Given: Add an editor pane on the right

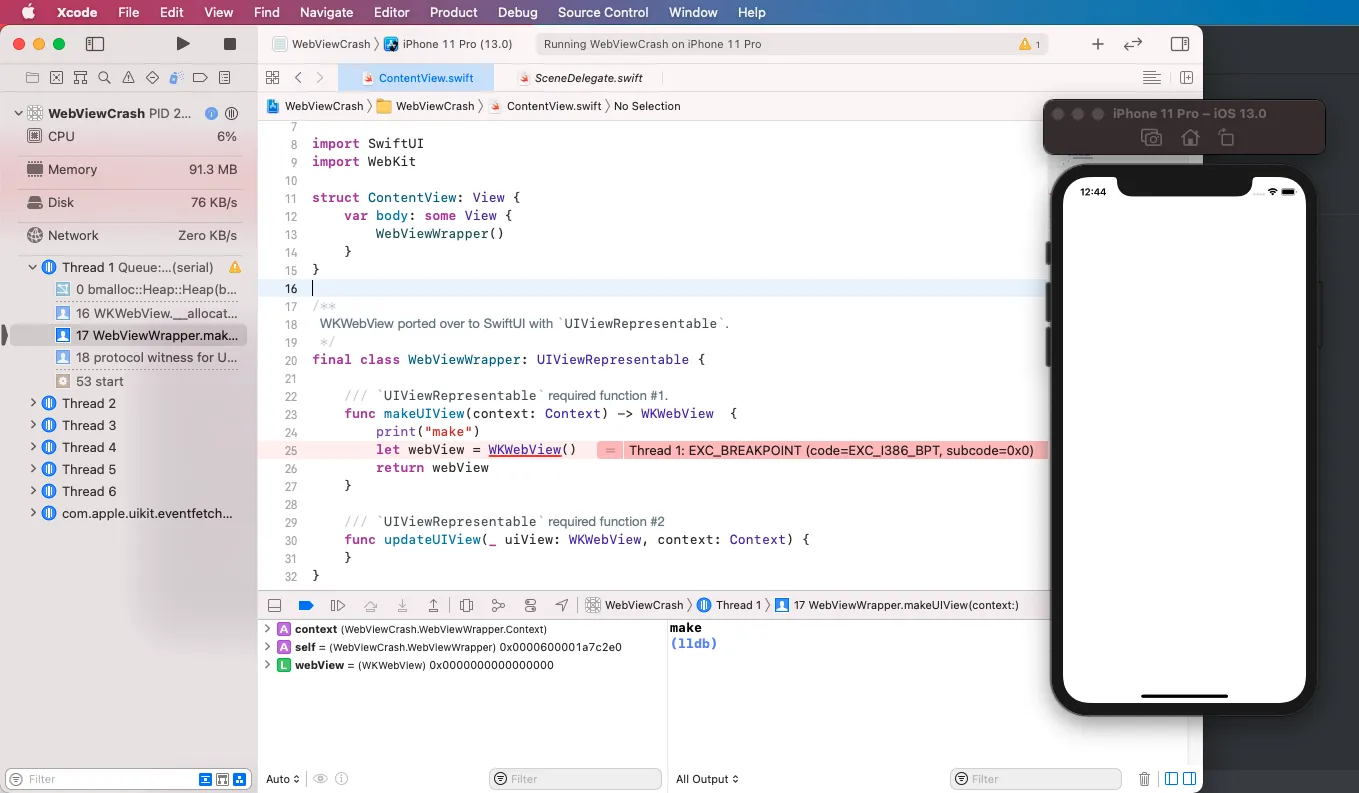Looking at the screenshot, I should [1186, 78].
